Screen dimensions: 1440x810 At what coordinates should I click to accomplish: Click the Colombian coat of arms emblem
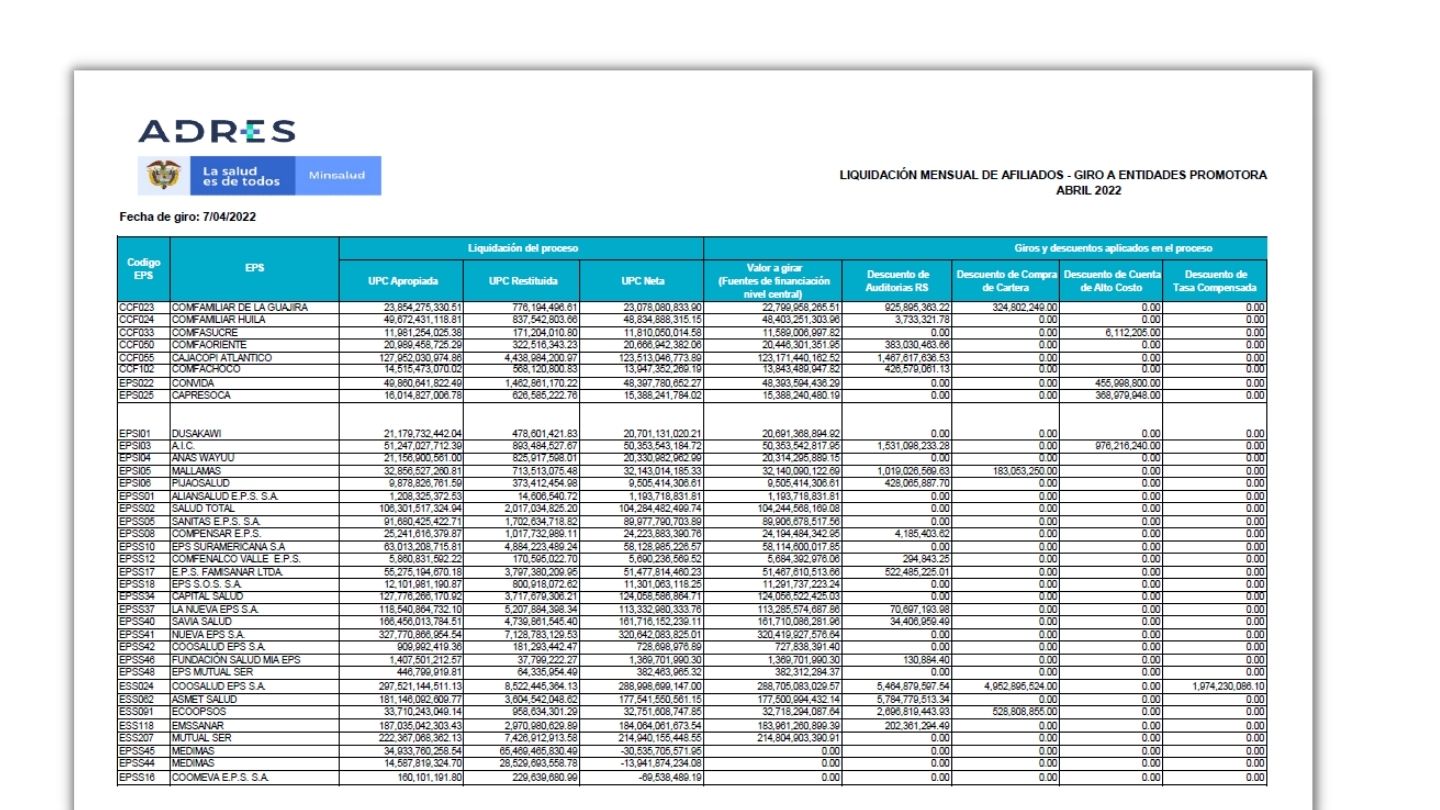point(164,175)
